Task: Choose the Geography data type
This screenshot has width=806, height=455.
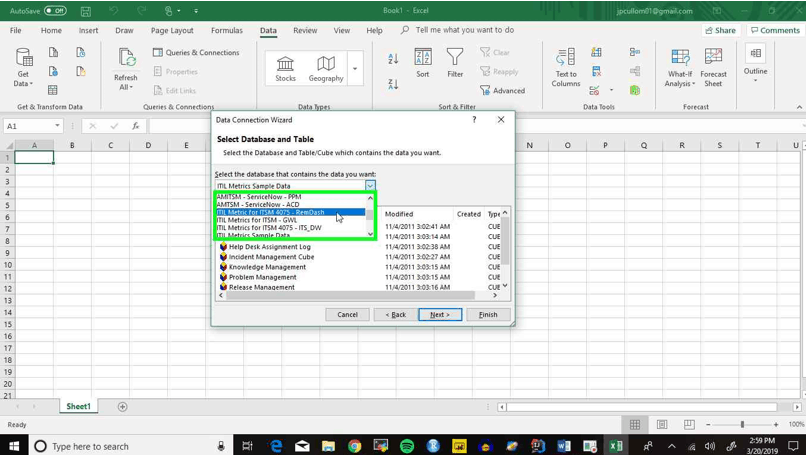Action: point(326,68)
